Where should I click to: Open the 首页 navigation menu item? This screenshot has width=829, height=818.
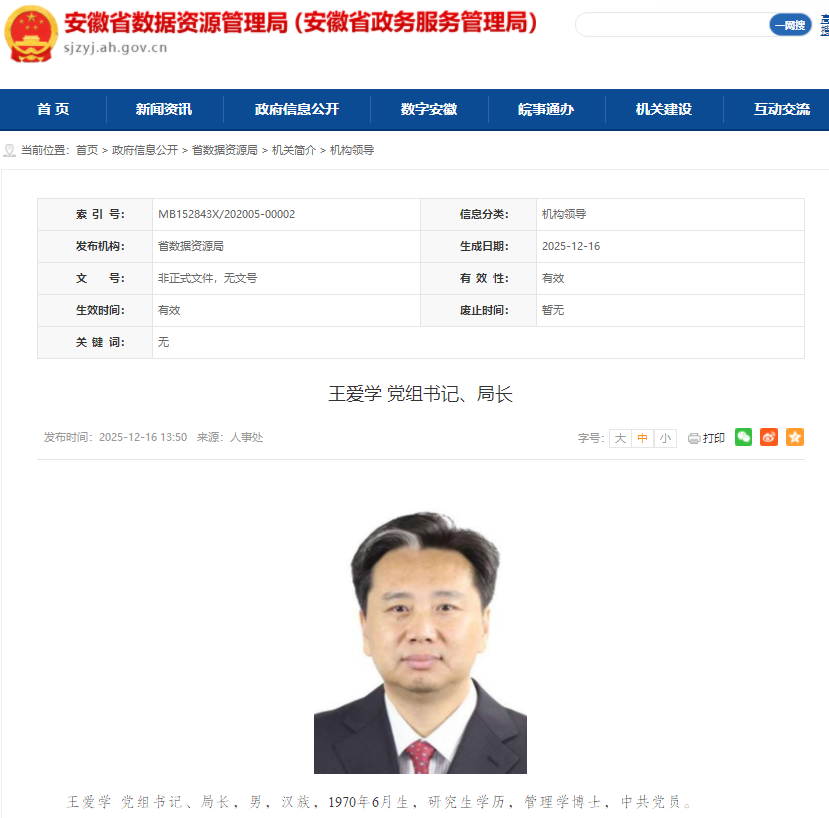(x=53, y=109)
